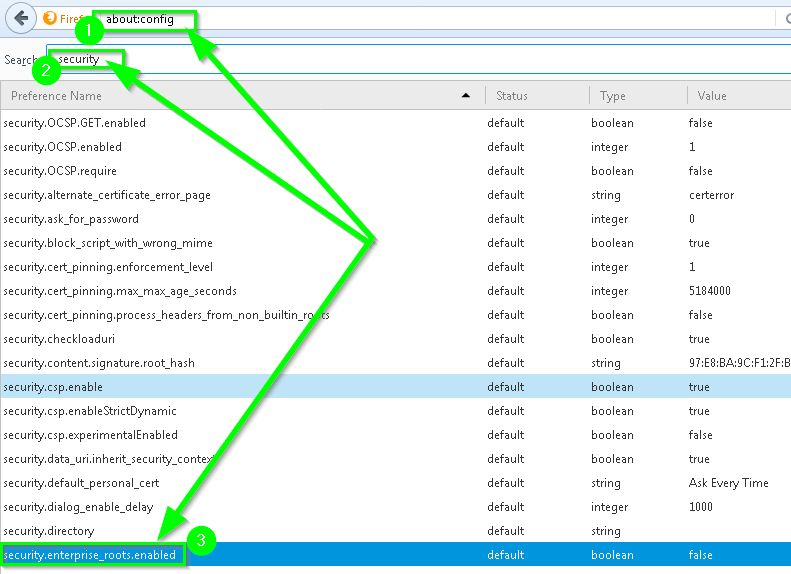Select security.dialog_enable_delay preference
This screenshot has width=791, height=574.
(x=396, y=507)
